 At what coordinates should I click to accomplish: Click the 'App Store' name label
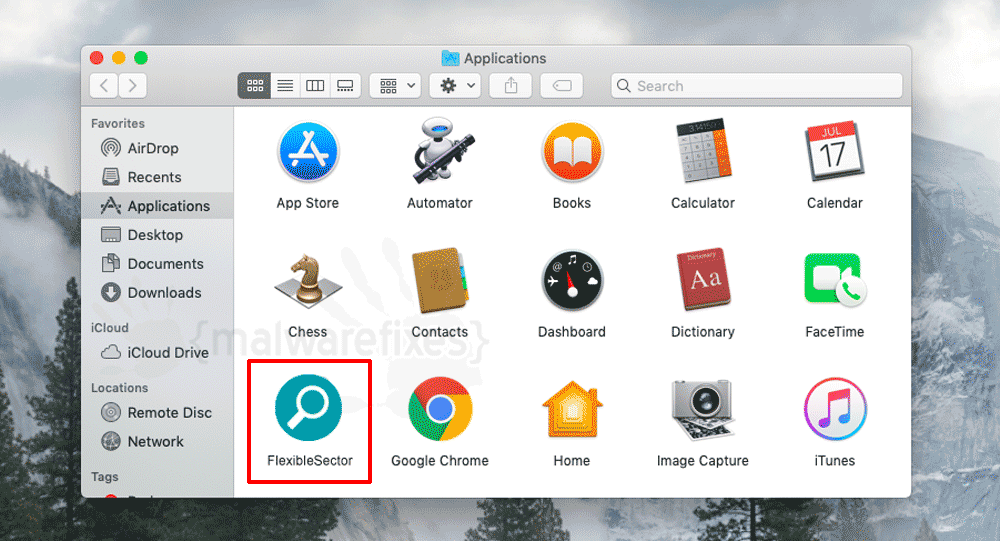[x=308, y=203]
